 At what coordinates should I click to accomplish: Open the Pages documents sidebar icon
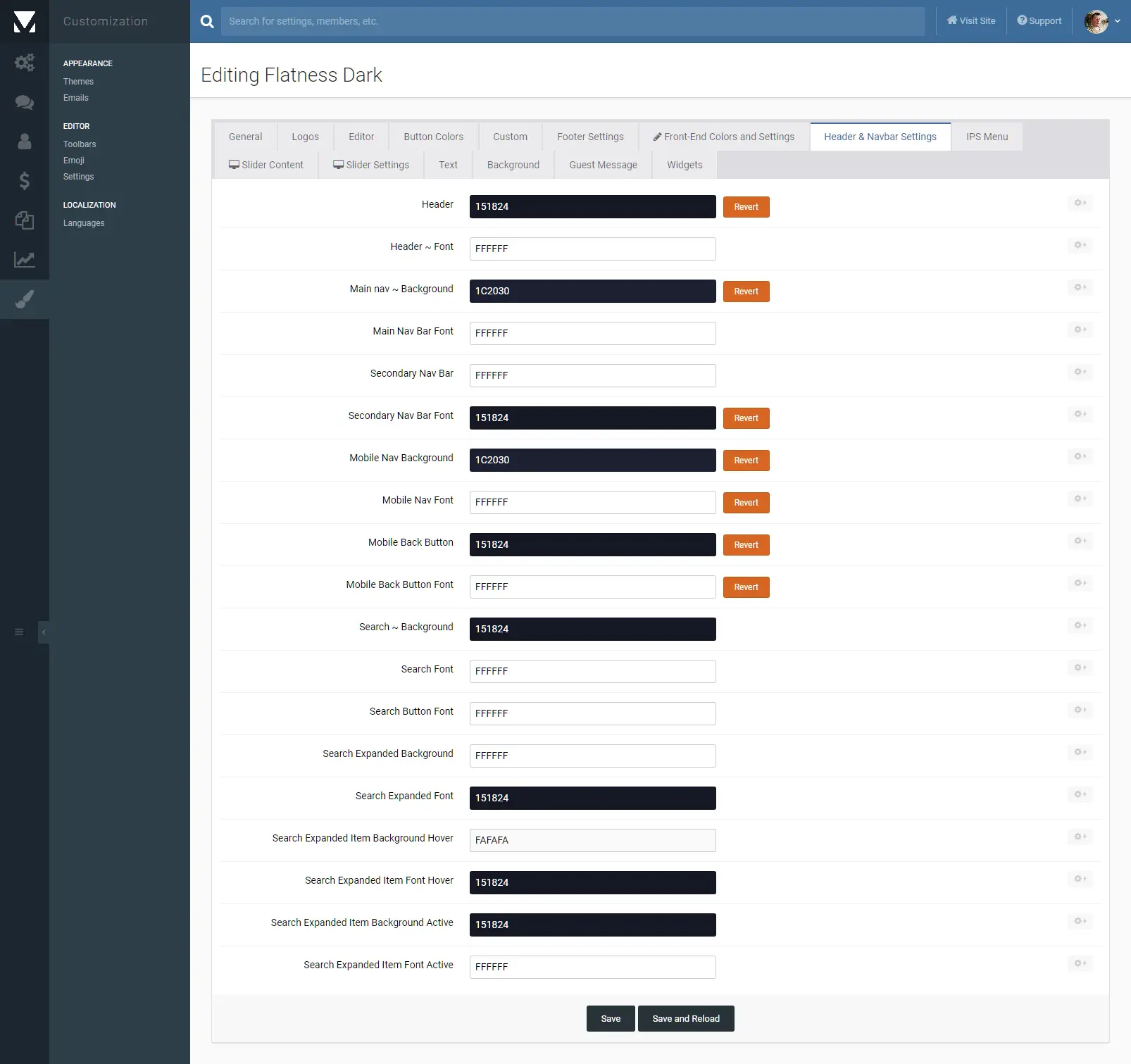click(x=25, y=220)
